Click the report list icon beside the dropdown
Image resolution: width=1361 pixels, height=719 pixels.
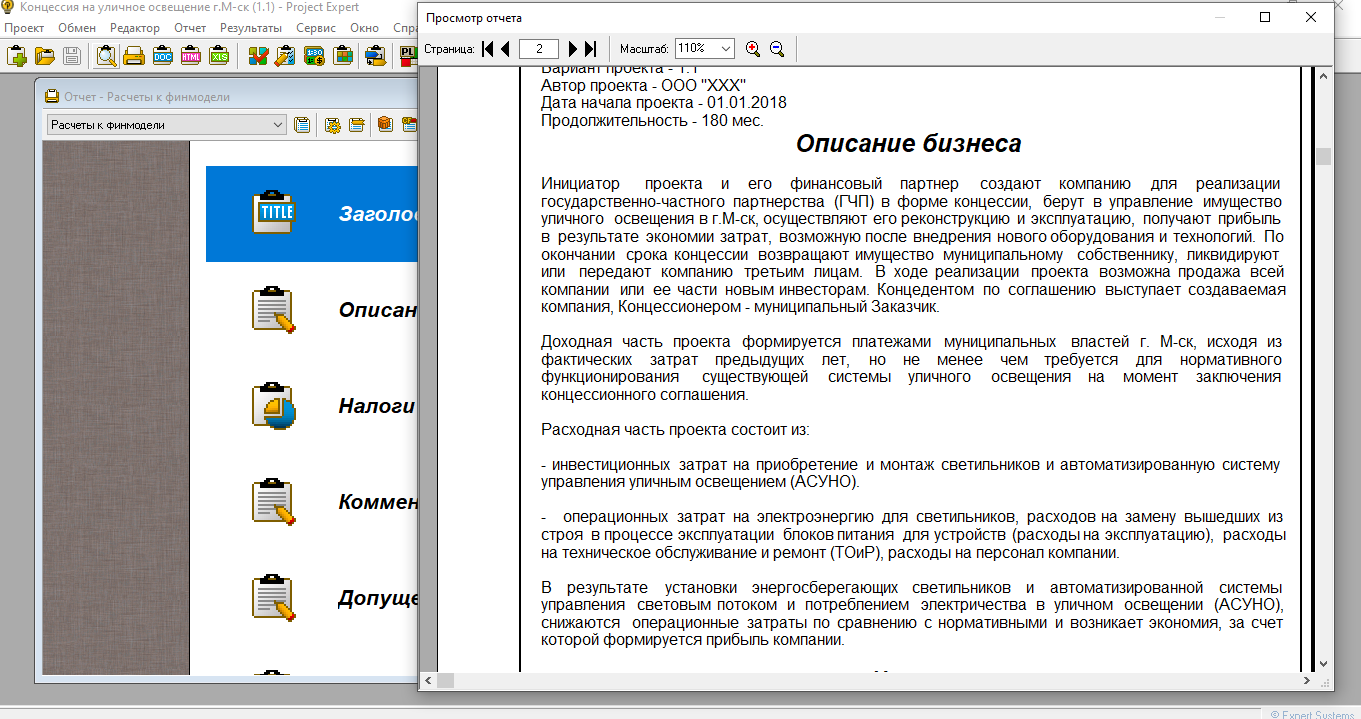(x=302, y=125)
